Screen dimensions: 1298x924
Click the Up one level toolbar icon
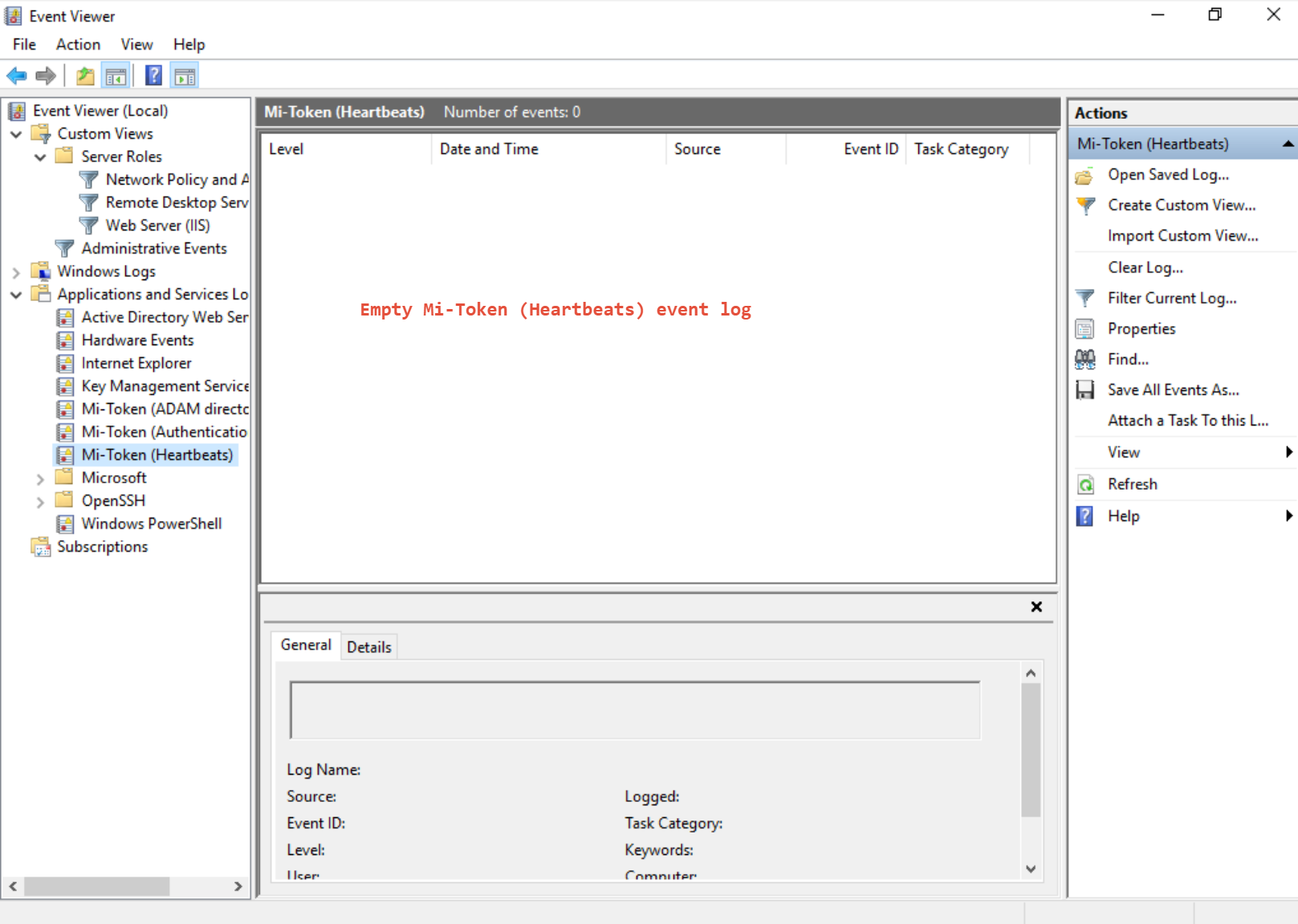coord(85,76)
